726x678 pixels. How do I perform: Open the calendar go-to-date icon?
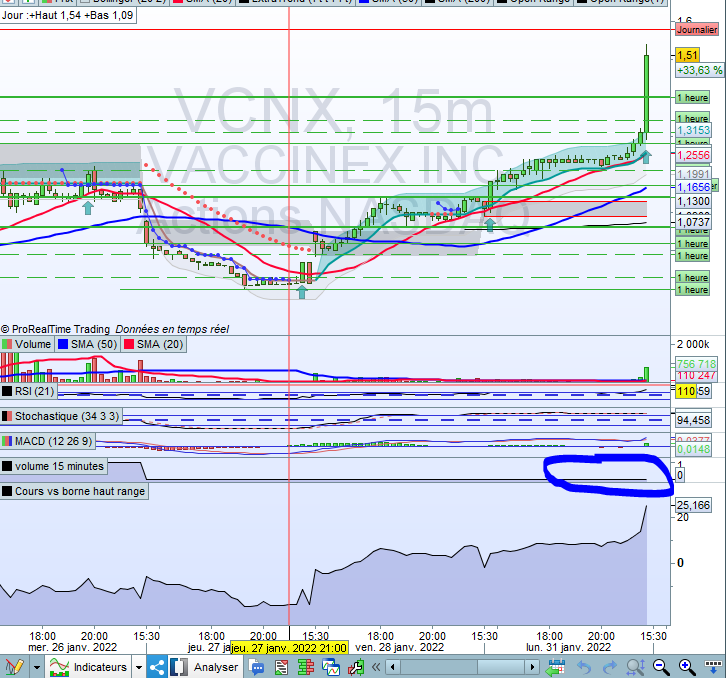coord(555,667)
